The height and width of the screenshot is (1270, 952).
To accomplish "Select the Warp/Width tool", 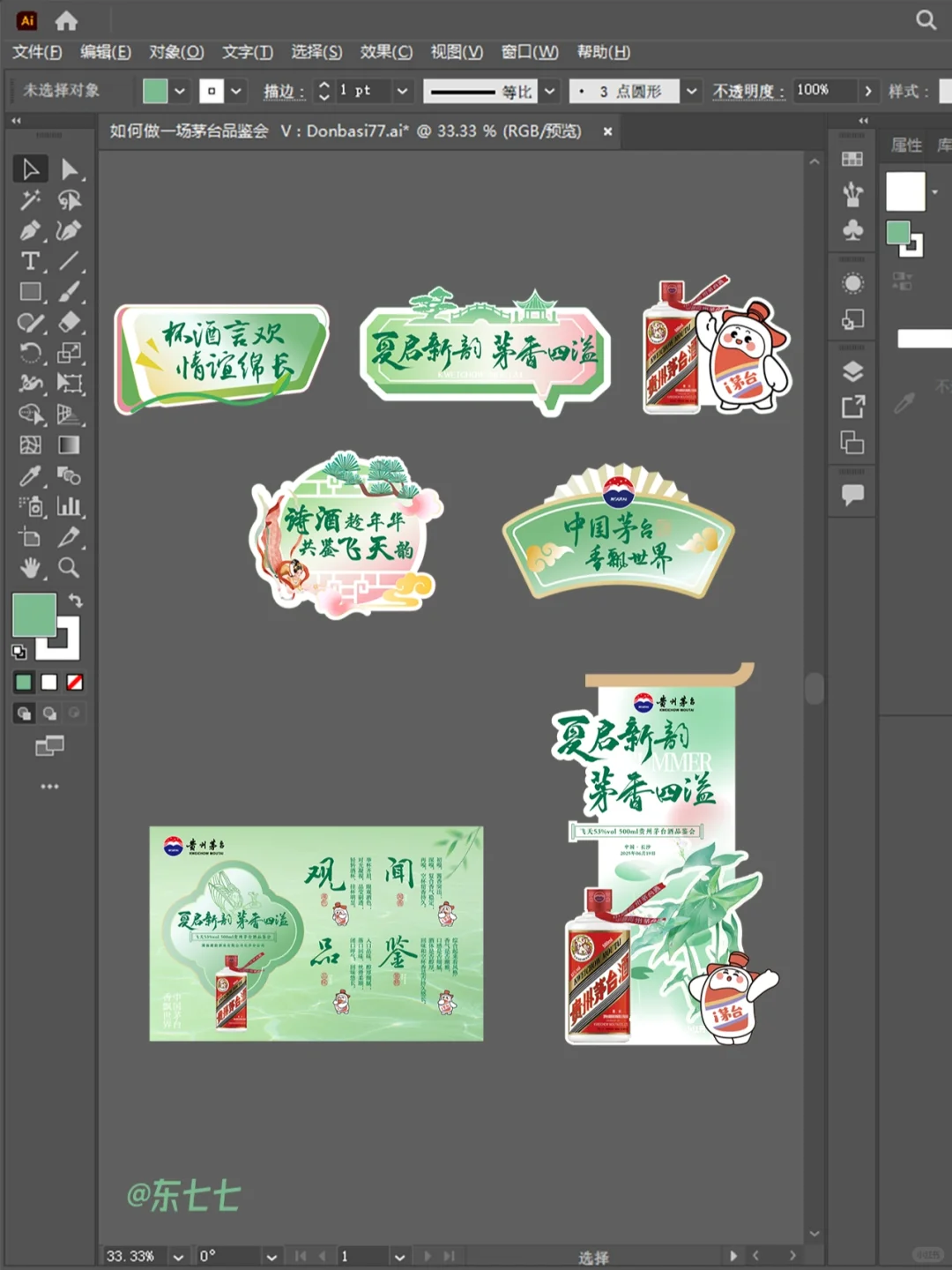I will (x=30, y=384).
